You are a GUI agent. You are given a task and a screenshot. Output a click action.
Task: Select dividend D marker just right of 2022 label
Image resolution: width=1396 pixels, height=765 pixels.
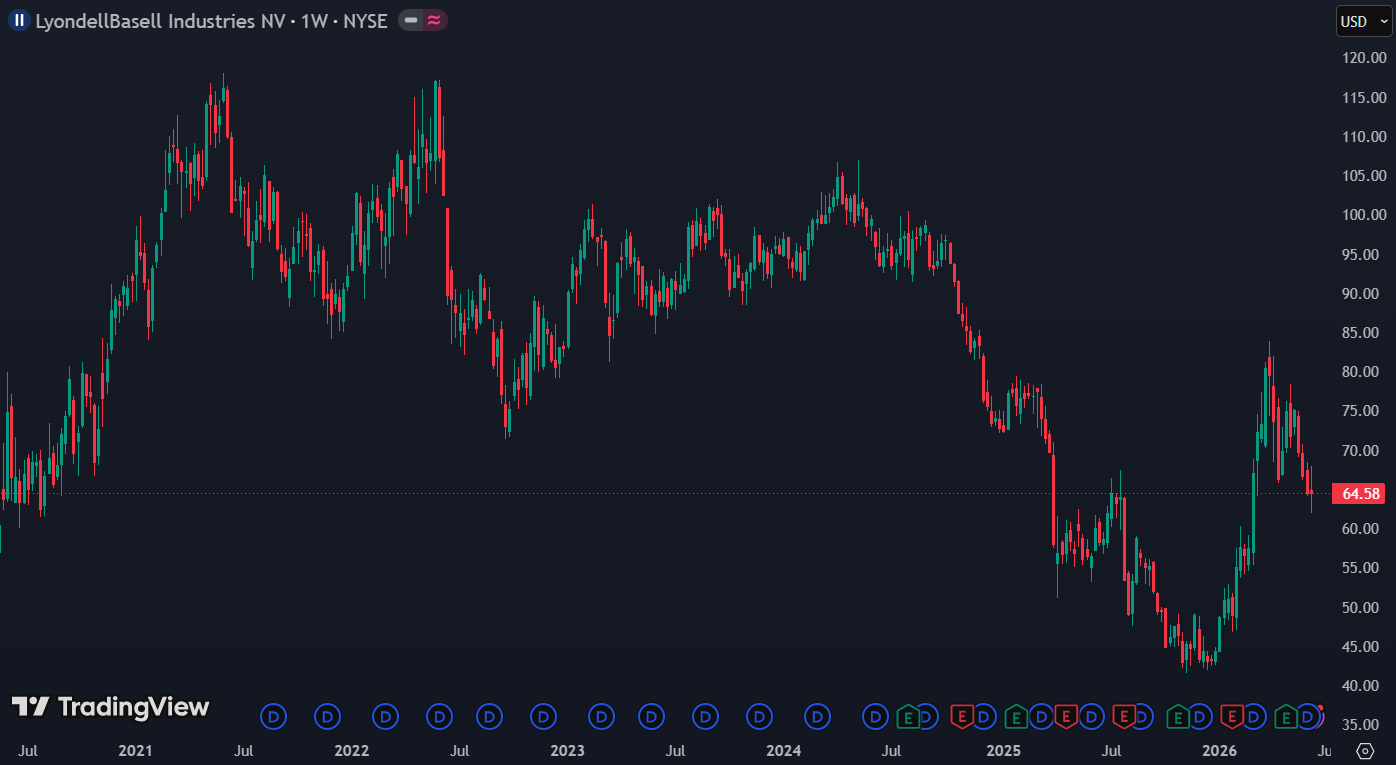[x=386, y=716]
